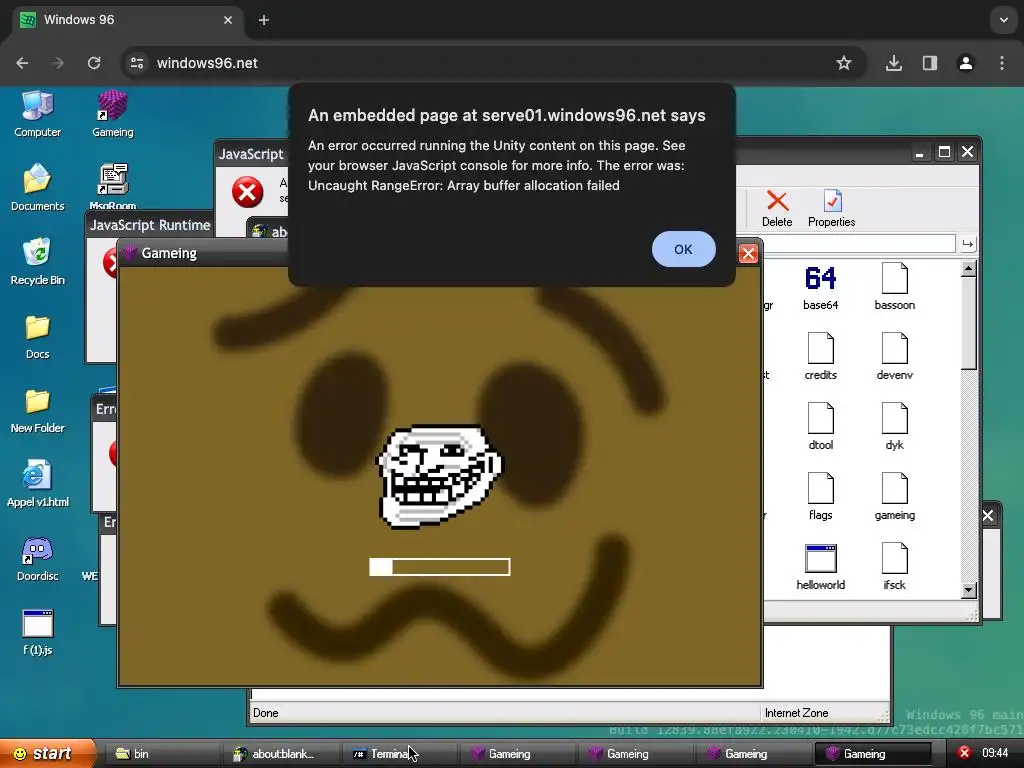Select the helloworld program in bin window
Screen dimensions: 1024x768
820,567
